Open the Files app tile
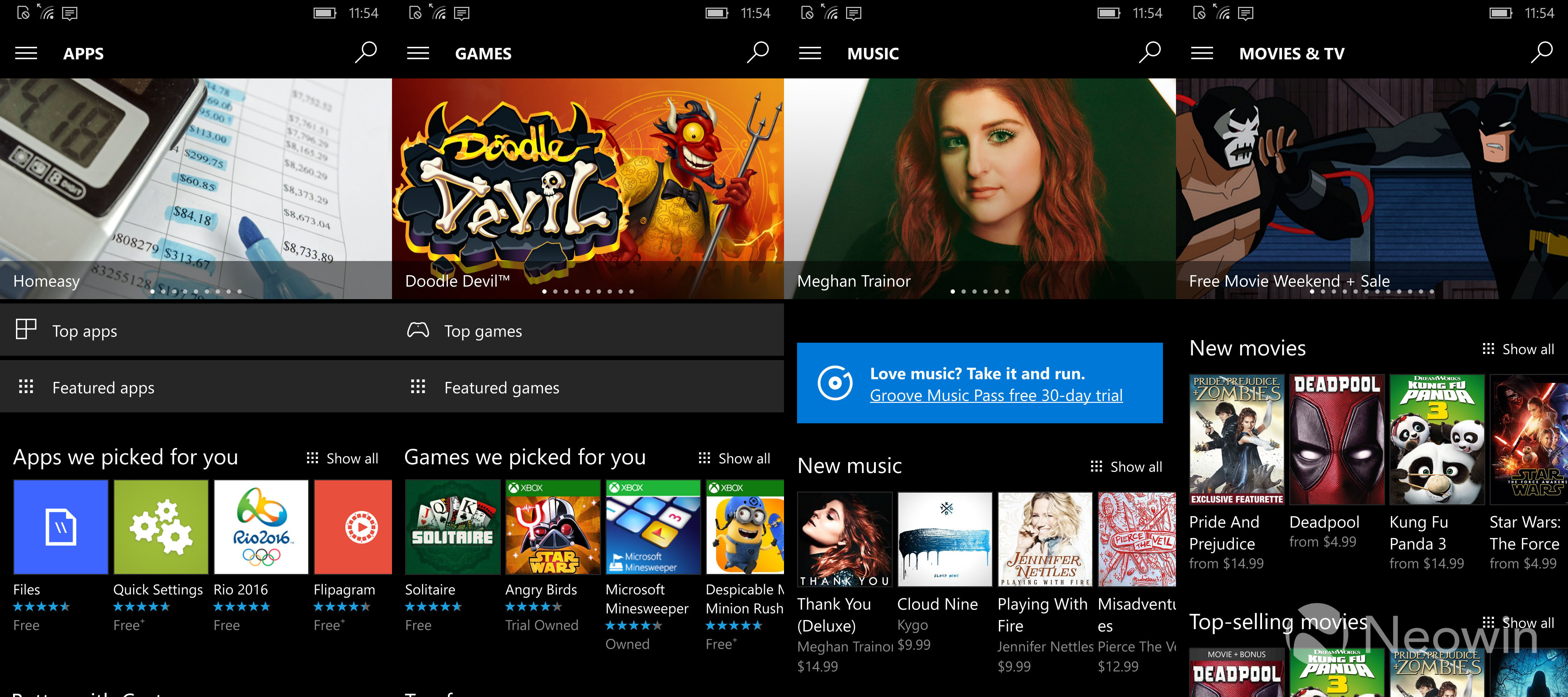This screenshot has width=1568, height=697. point(61,527)
